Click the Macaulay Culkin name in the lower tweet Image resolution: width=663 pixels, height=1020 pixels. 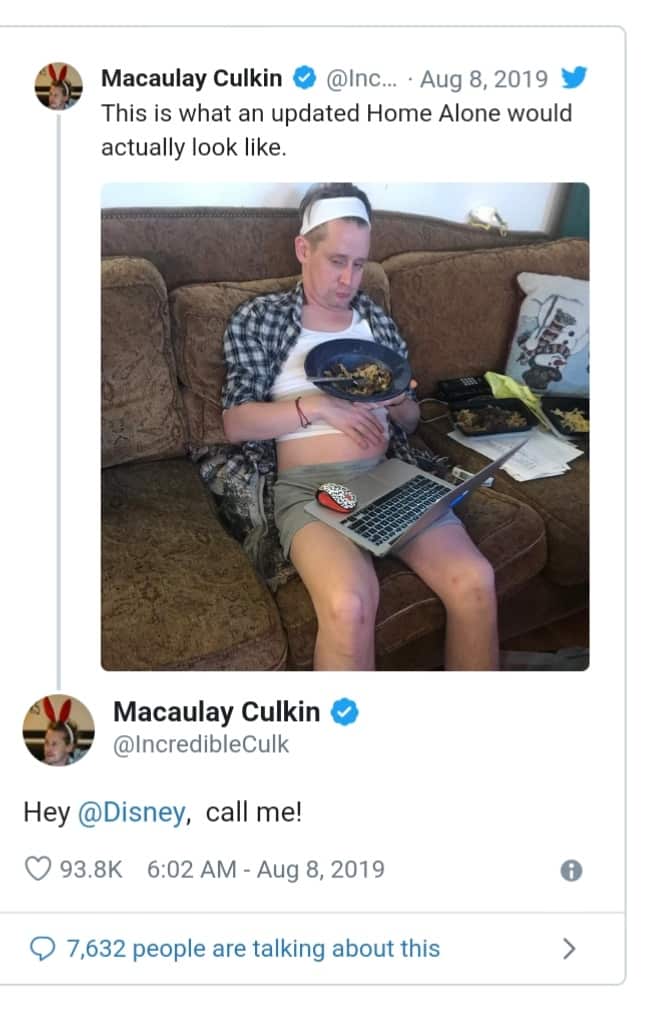point(217,712)
